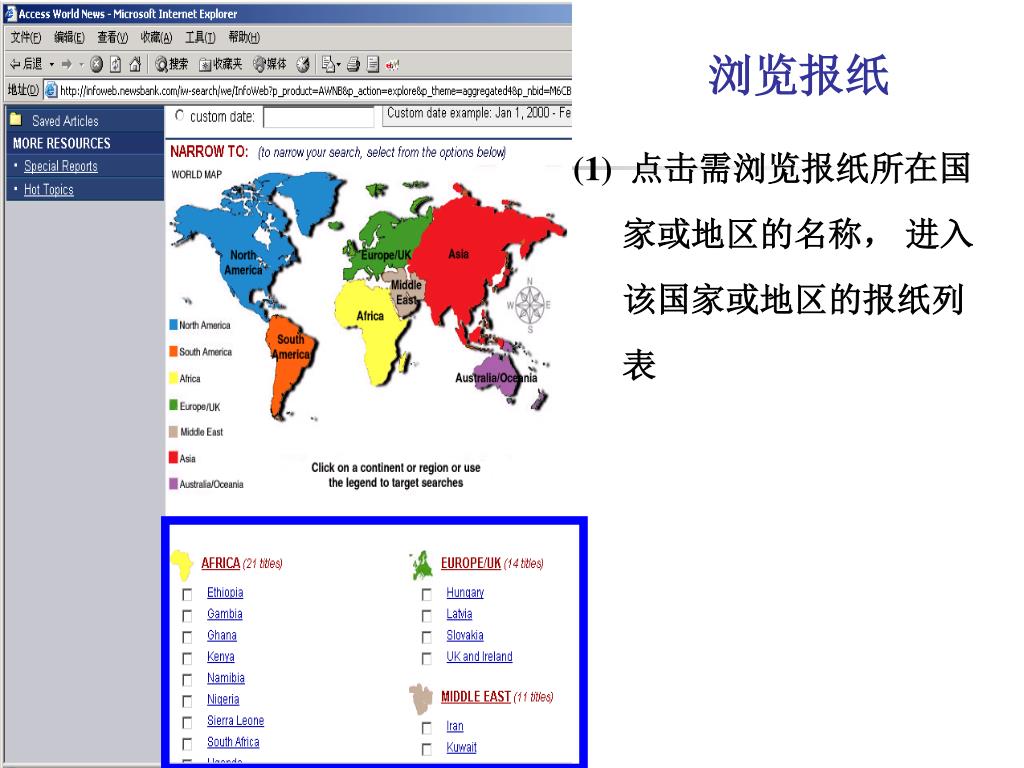
Task: Check the Slovakia checkbox
Action: click(x=427, y=637)
